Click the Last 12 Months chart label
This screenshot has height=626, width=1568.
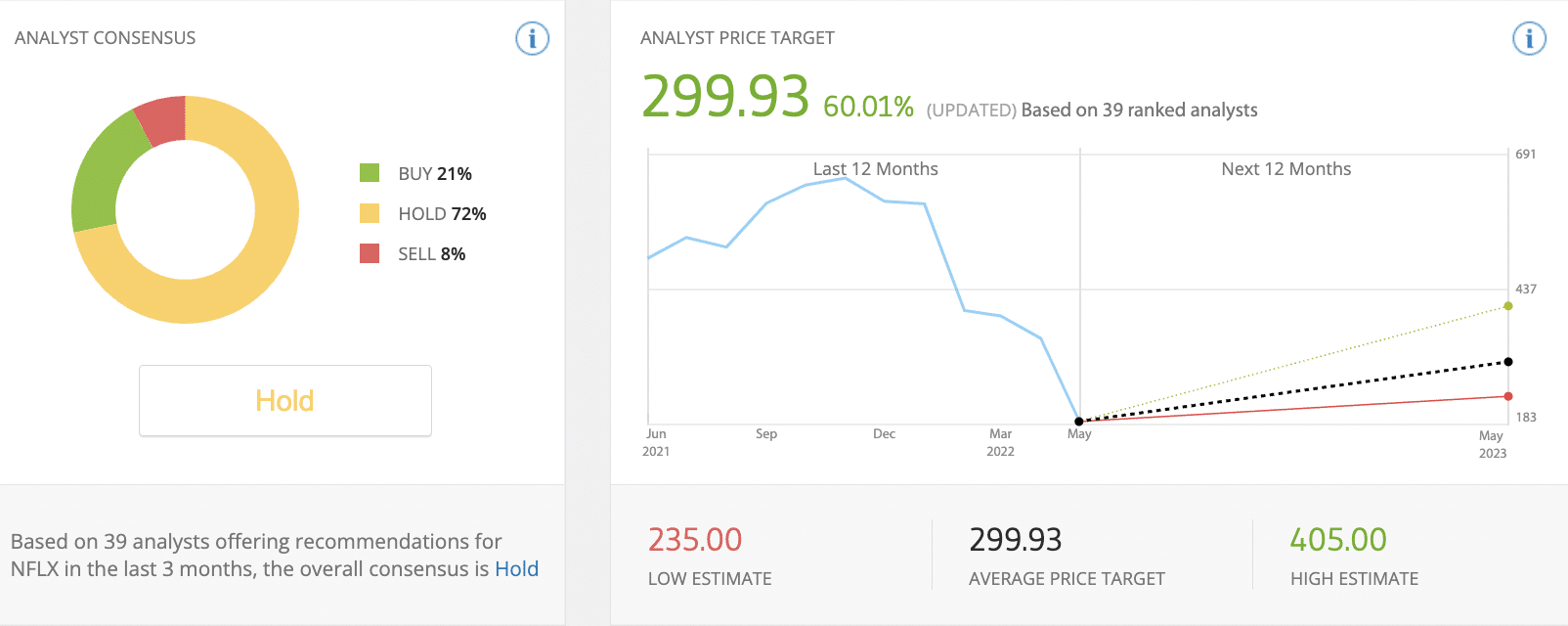(x=875, y=169)
